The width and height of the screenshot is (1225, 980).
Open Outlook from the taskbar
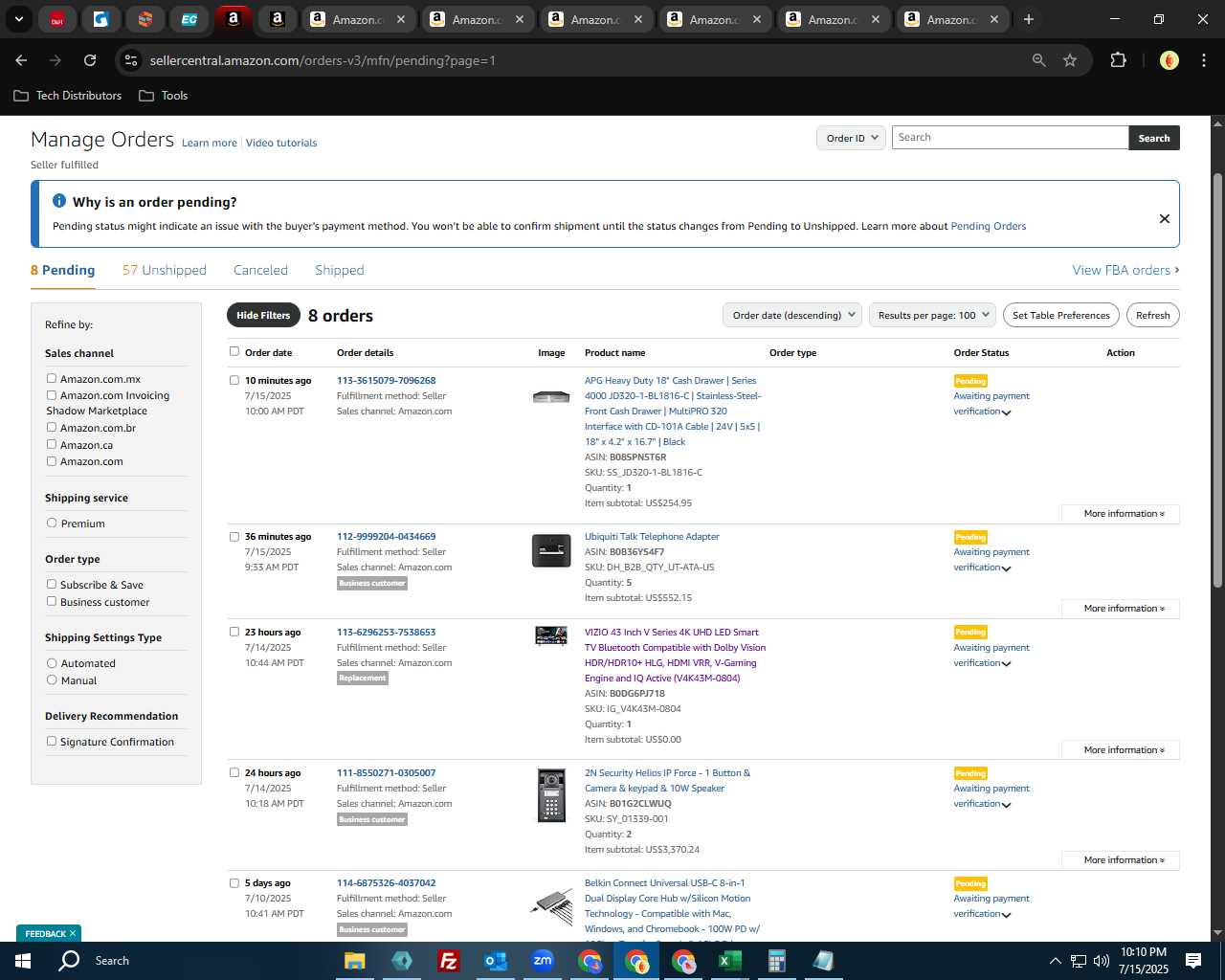click(495, 961)
